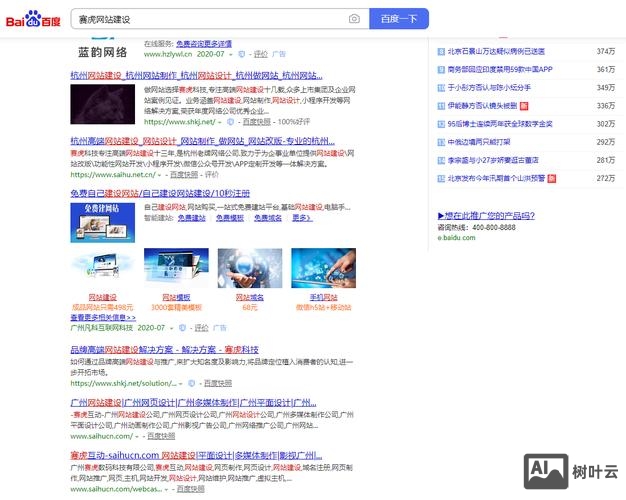The image size is (626, 500).
Task: Expand dropdown arrow after shkj.net/solution URL
Action: (180, 384)
